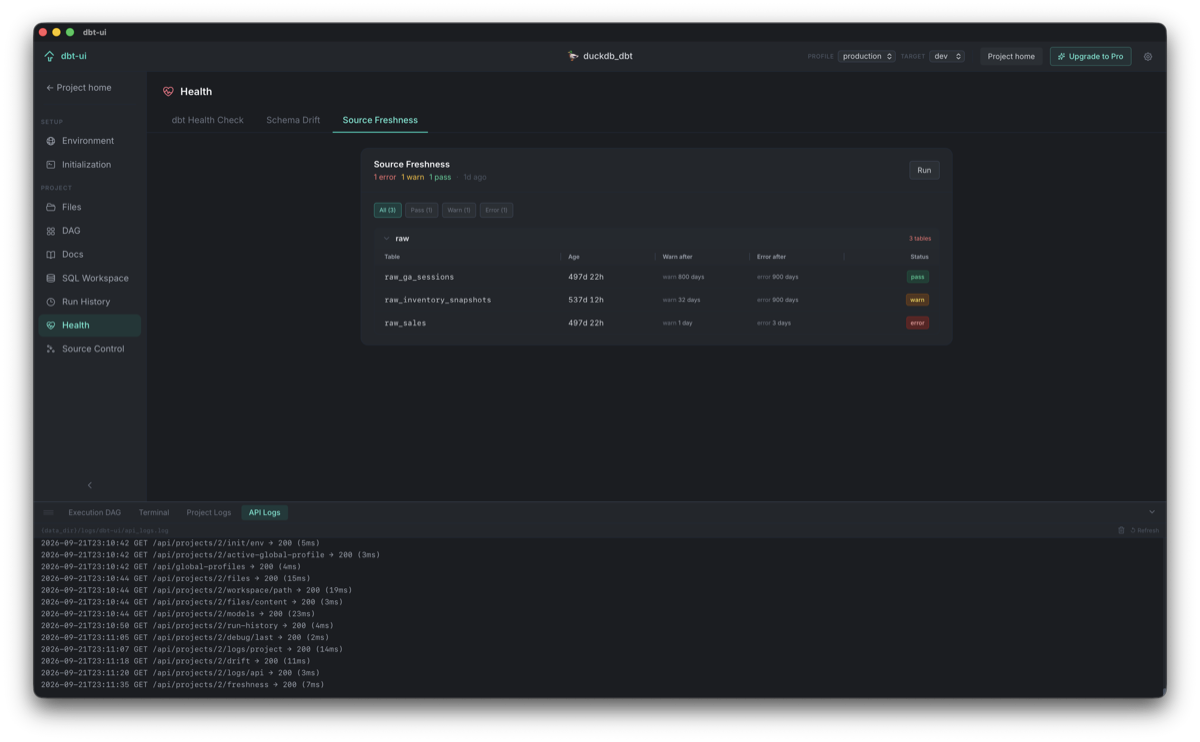Collapse the bottom log panel chevron

pos(1151,512)
